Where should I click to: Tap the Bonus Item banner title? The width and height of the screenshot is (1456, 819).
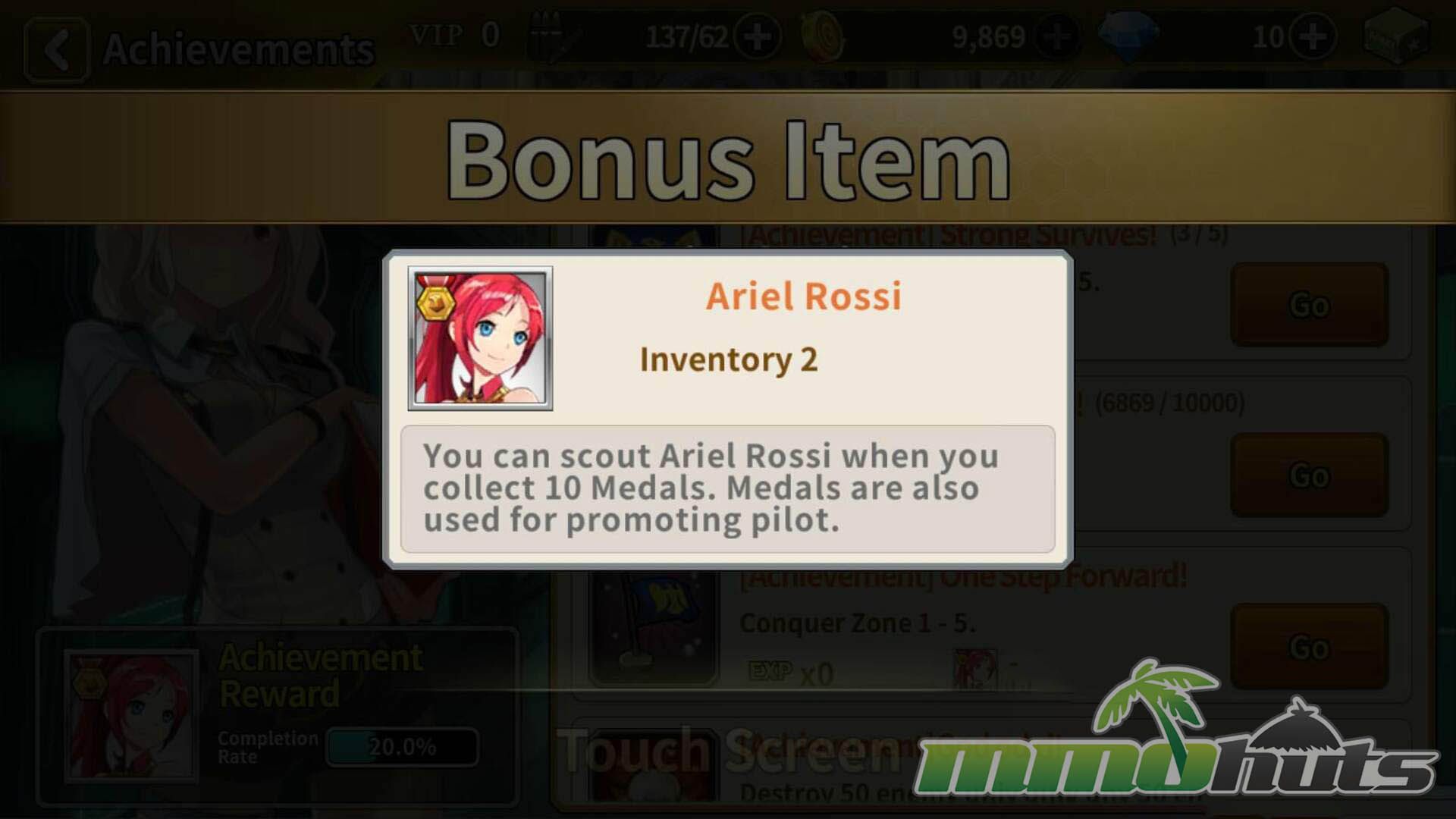tap(728, 161)
